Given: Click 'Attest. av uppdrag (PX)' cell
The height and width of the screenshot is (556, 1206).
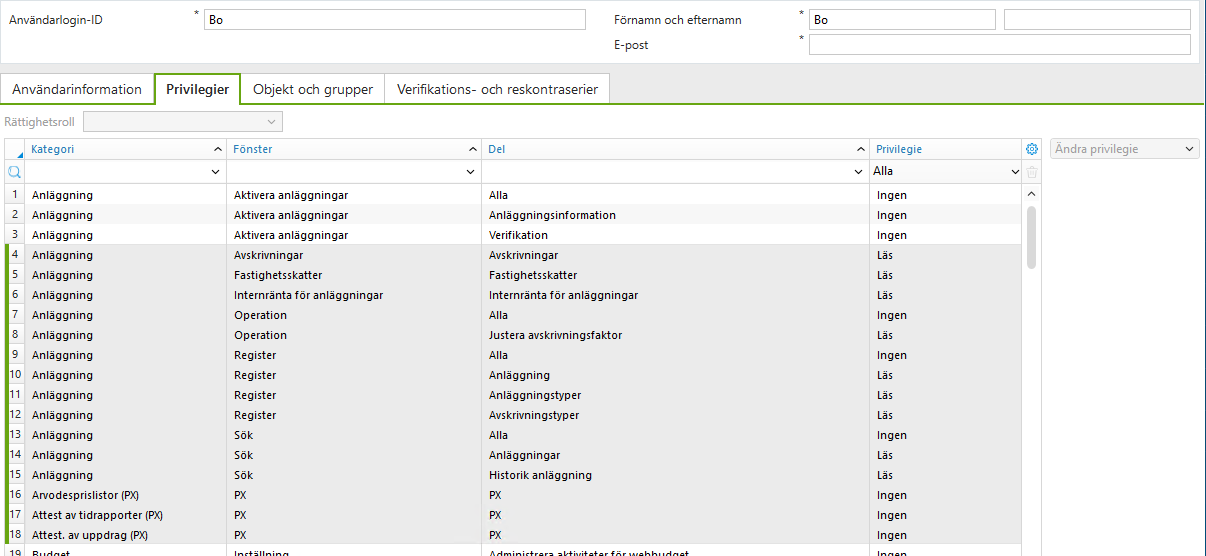Looking at the screenshot, I should tap(126, 535).
